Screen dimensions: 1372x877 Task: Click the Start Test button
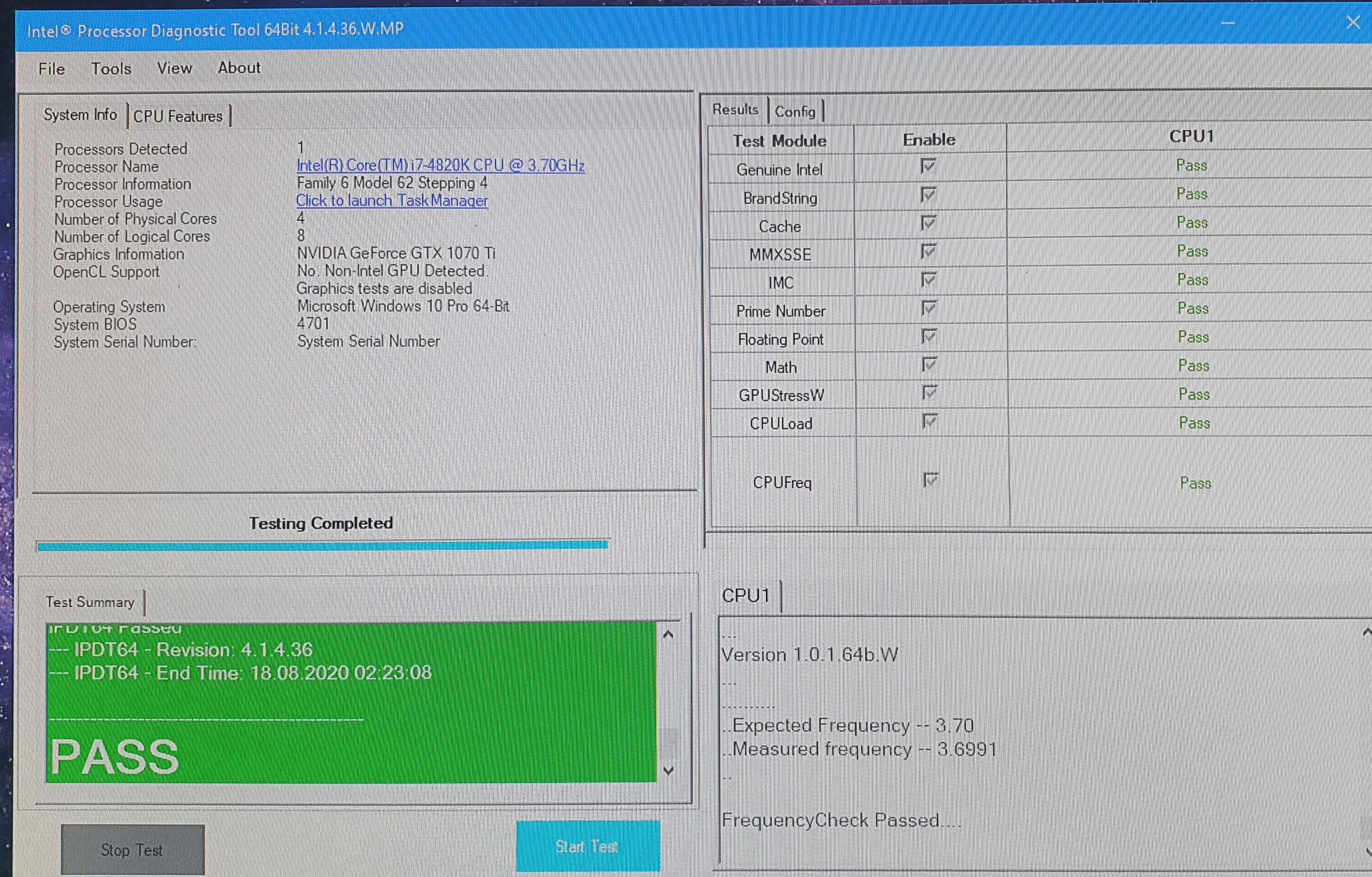[x=588, y=846]
